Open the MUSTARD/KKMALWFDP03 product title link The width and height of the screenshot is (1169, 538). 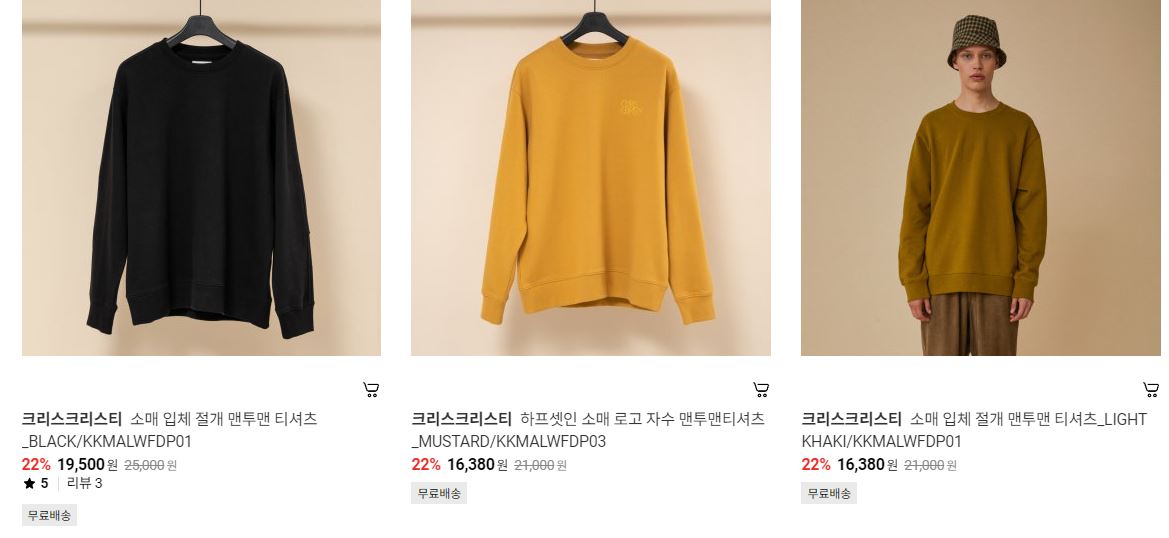(588, 430)
